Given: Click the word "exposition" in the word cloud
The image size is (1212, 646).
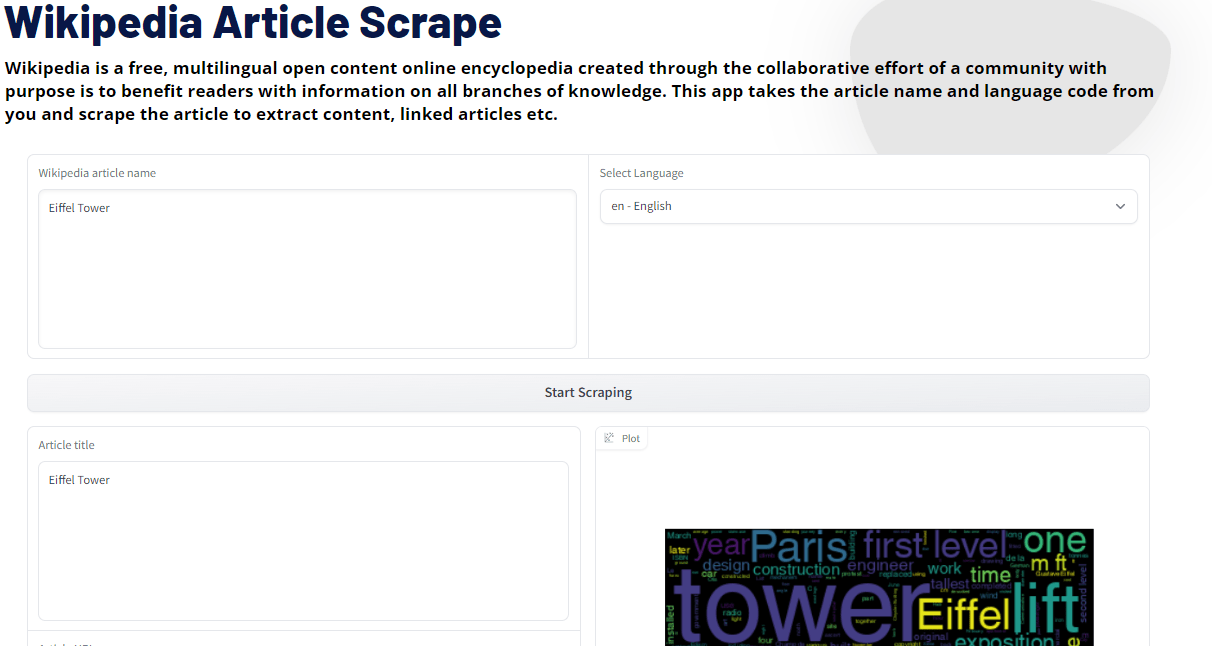Looking at the screenshot, I should (x=1005, y=638).
